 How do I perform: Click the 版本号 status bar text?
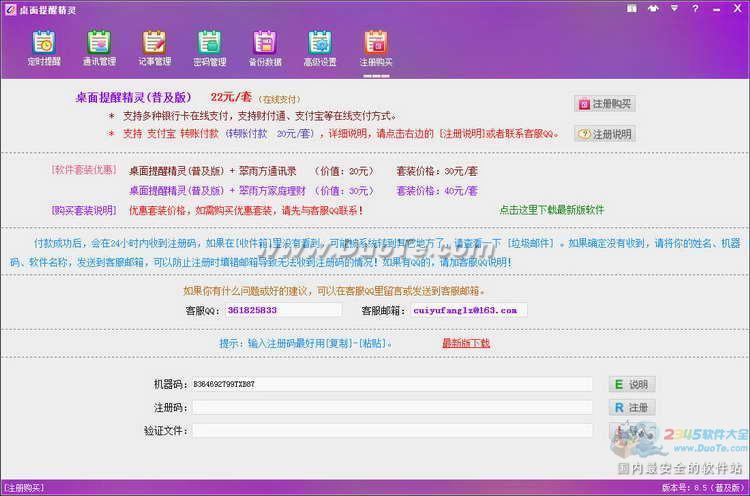click(704, 488)
